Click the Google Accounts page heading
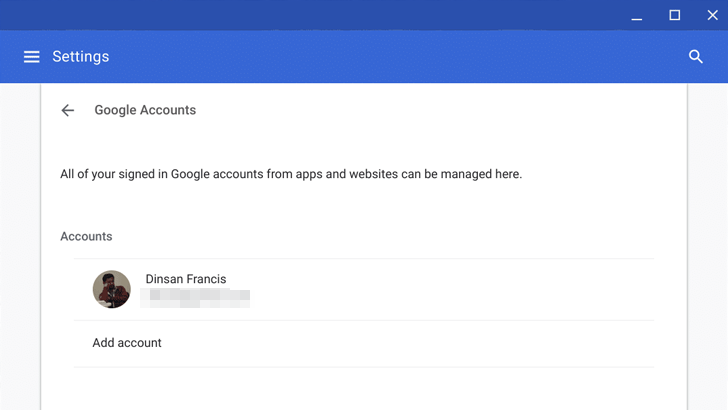The width and height of the screenshot is (728, 410). pos(145,110)
